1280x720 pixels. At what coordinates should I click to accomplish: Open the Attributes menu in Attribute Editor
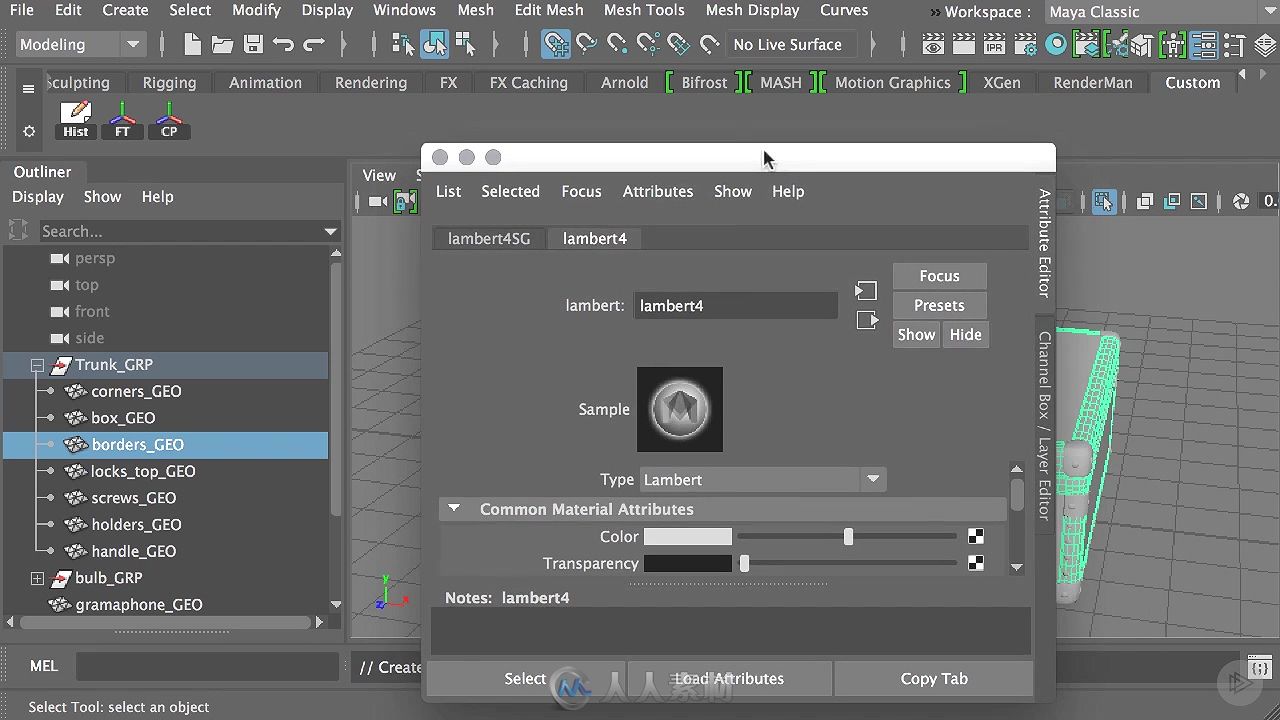[x=658, y=191]
